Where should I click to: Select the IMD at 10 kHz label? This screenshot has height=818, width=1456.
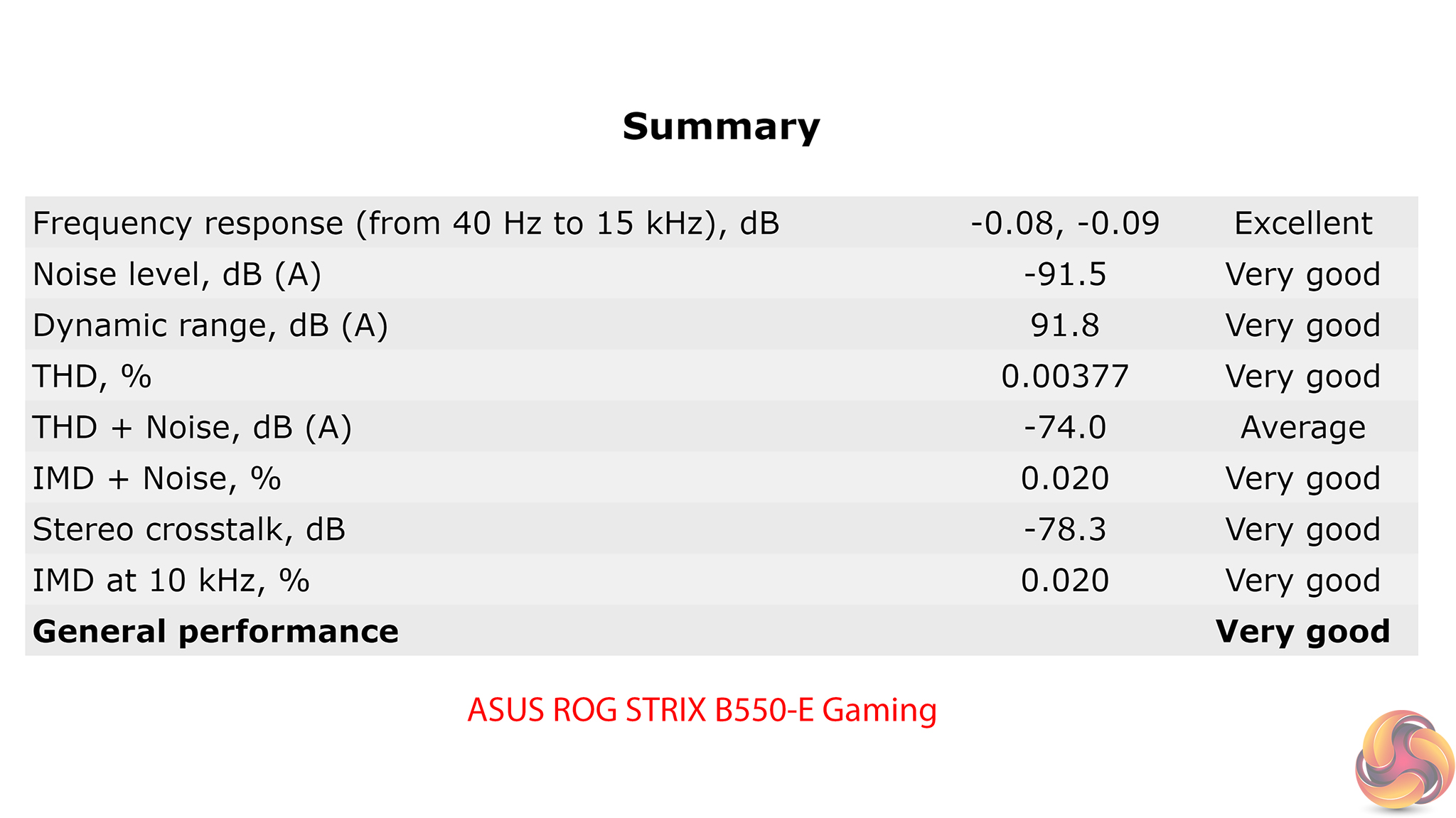coord(171,581)
